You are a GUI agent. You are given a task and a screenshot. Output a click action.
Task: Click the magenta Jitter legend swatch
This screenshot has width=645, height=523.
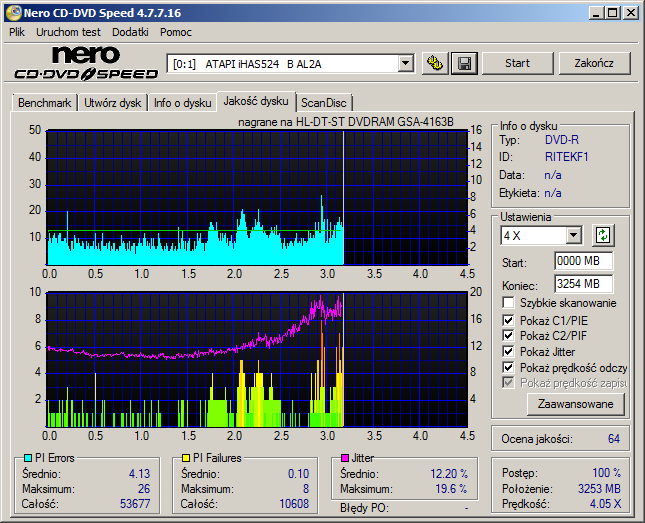click(345, 458)
